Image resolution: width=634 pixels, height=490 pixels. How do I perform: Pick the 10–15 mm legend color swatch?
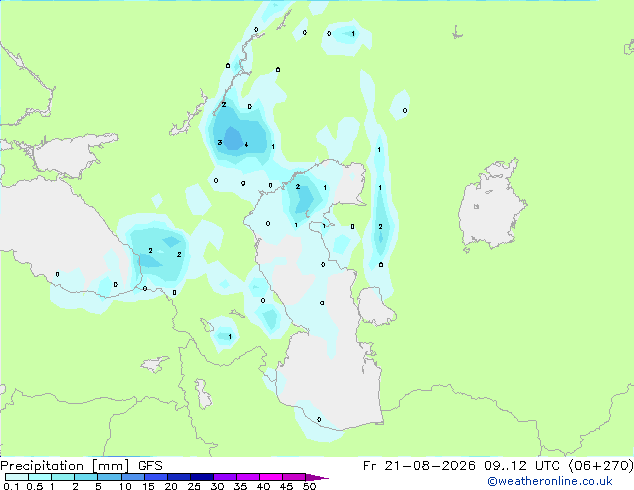pyautogui.click(x=132, y=477)
